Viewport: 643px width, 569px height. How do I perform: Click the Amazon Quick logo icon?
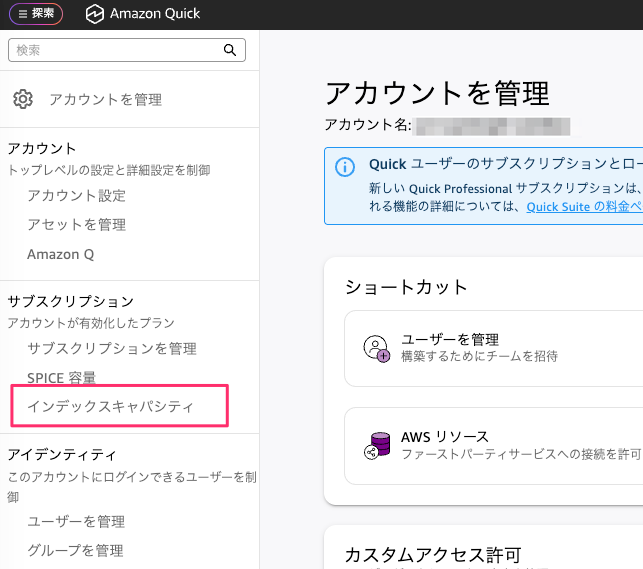pyautogui.click(x=95, y=14)
